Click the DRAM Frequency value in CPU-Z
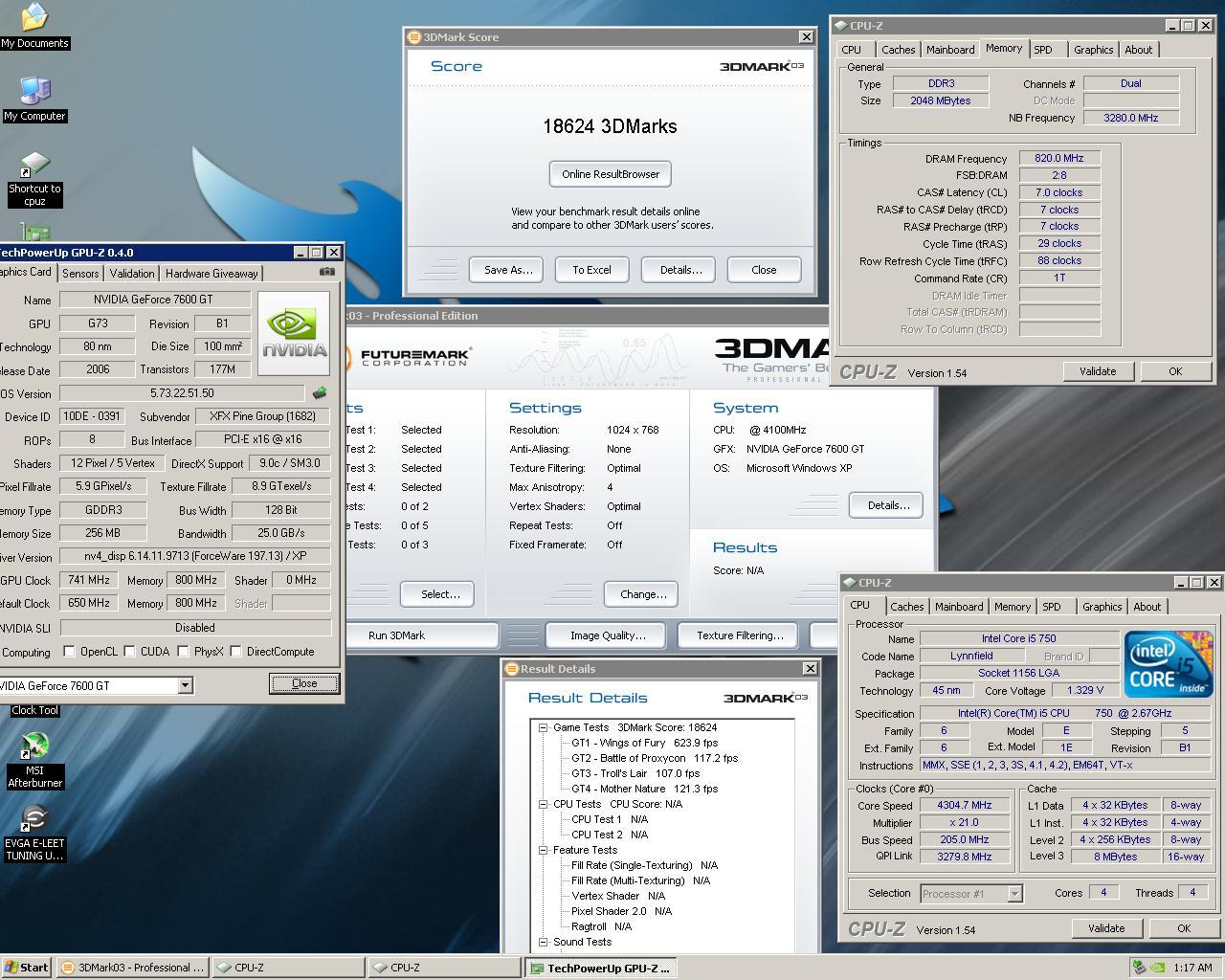 1058,159
